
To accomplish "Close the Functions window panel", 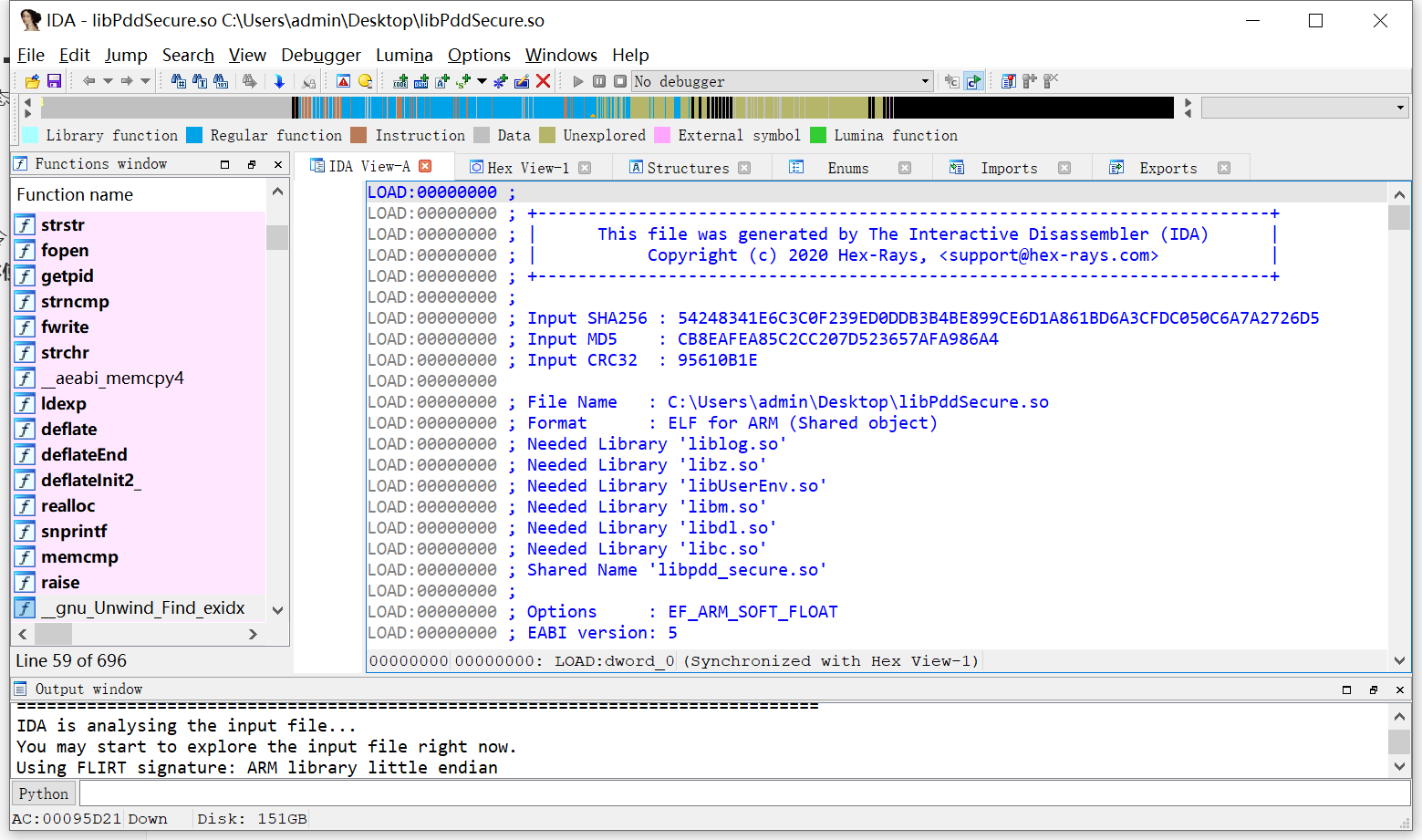I will [278, 165].
